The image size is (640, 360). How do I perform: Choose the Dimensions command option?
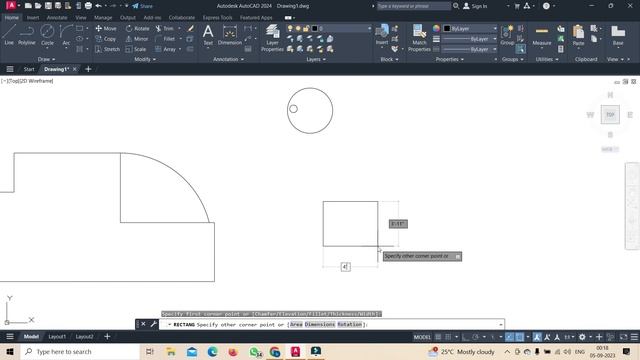click(x=320, y=324)
